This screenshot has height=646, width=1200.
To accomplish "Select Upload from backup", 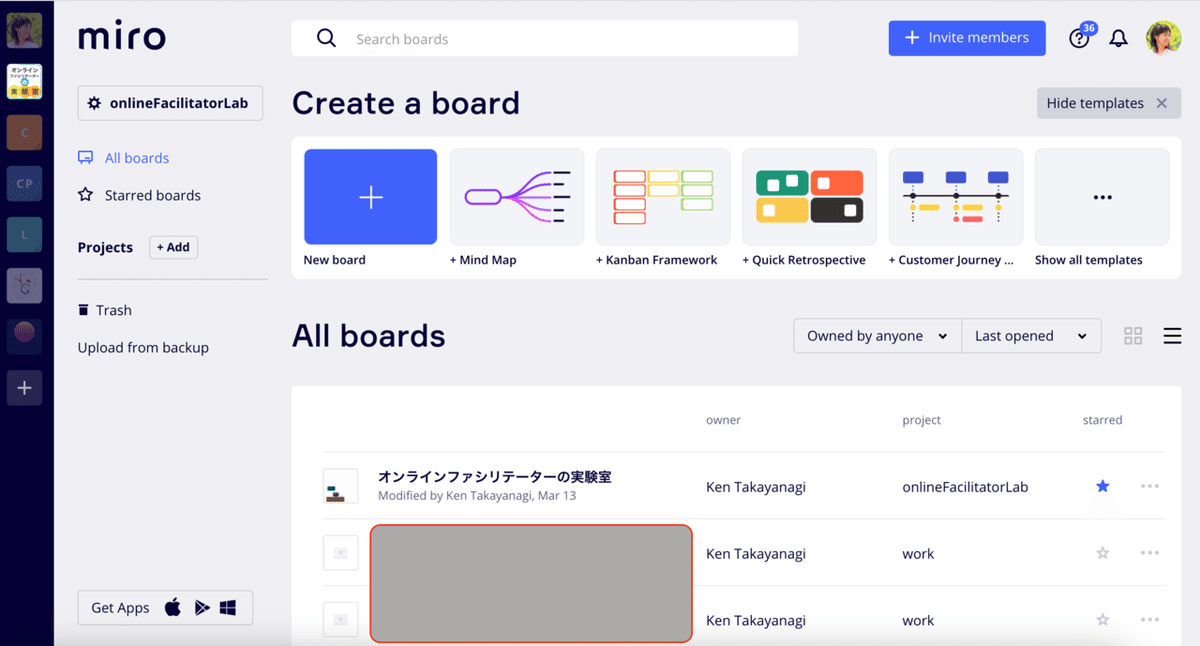I will (143, 348).
